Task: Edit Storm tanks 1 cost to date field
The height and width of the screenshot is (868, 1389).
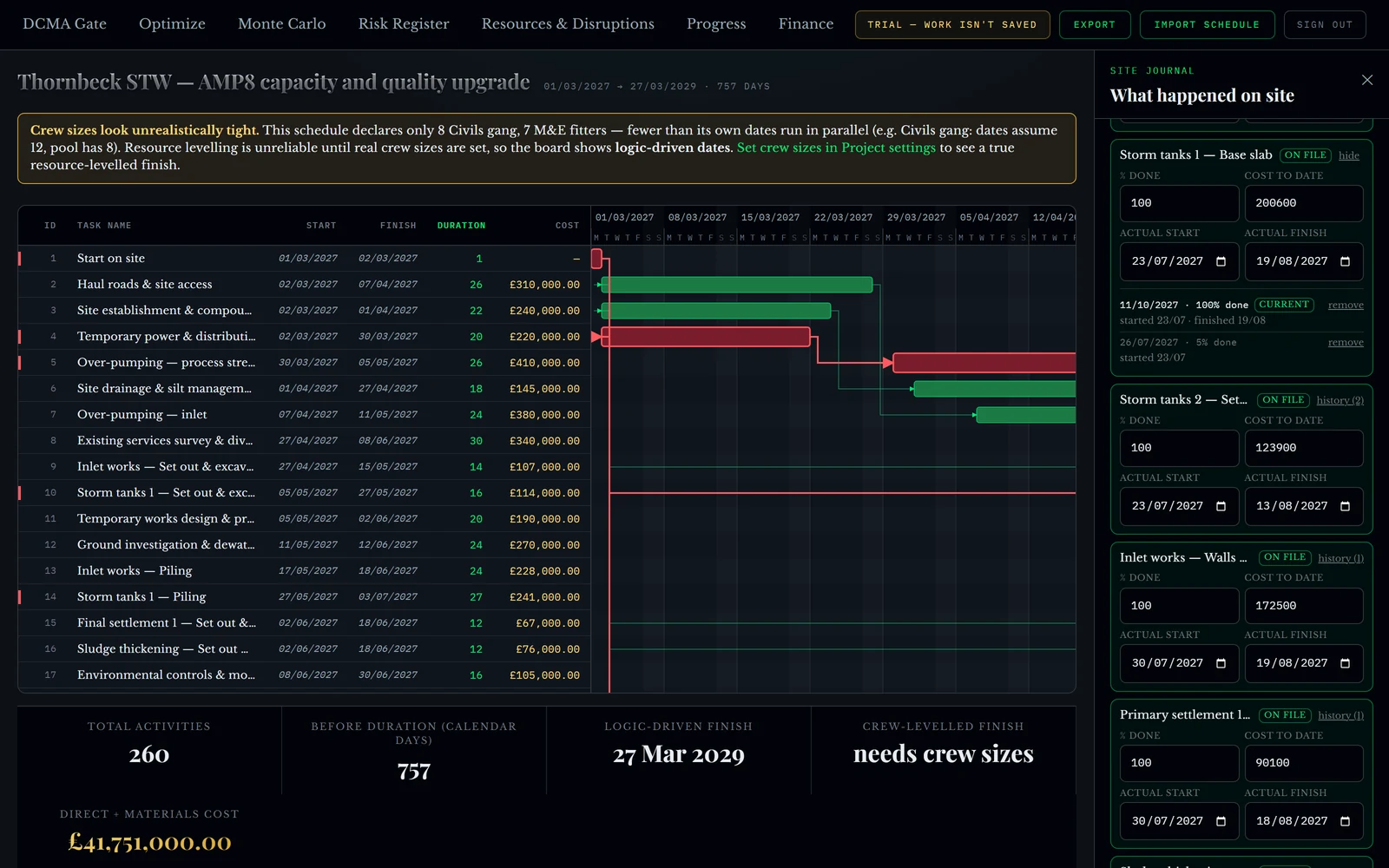Action: (1303, 203)
